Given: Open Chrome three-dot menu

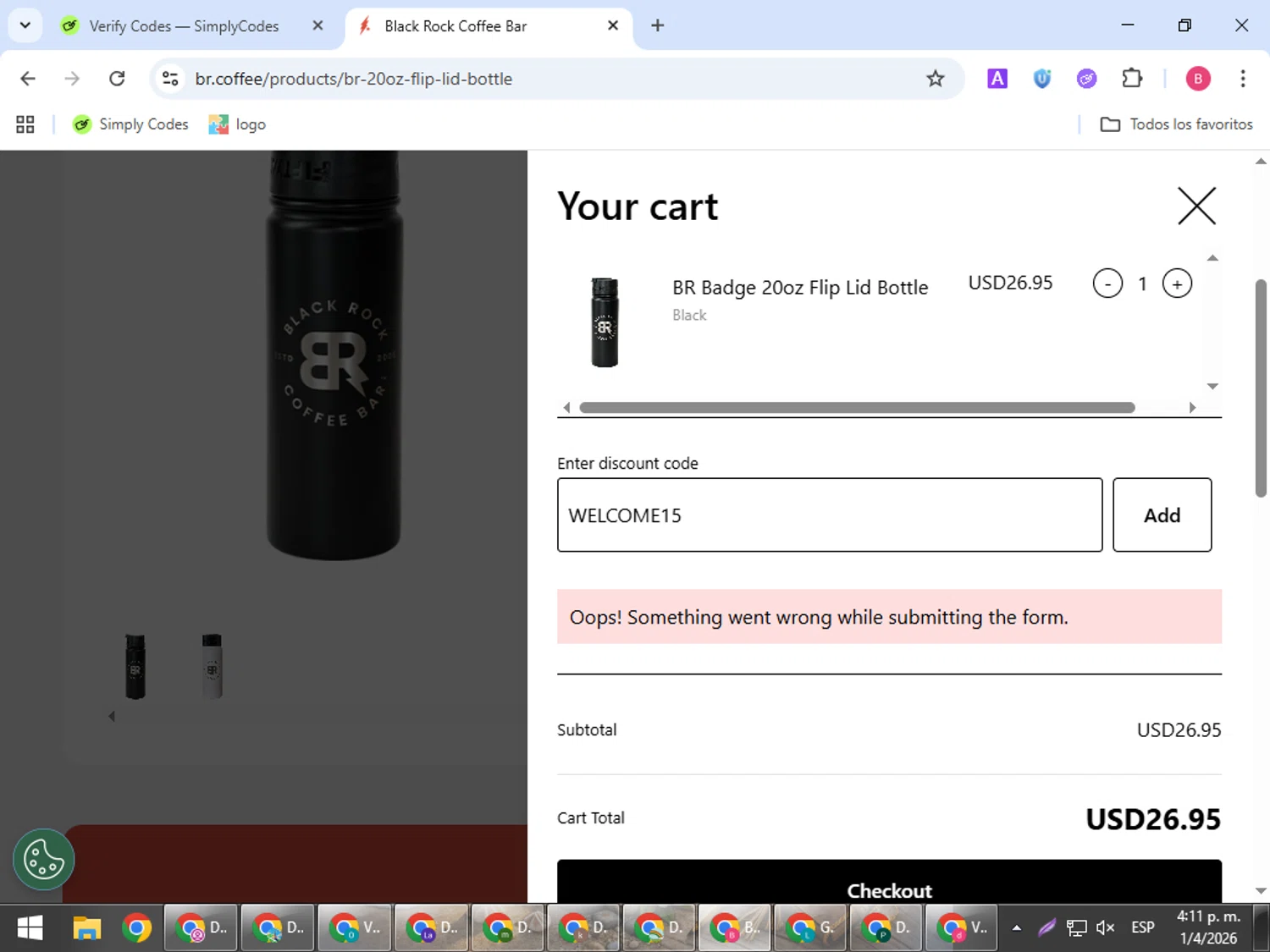Looking at the screenshot, I should point(1242,79).
